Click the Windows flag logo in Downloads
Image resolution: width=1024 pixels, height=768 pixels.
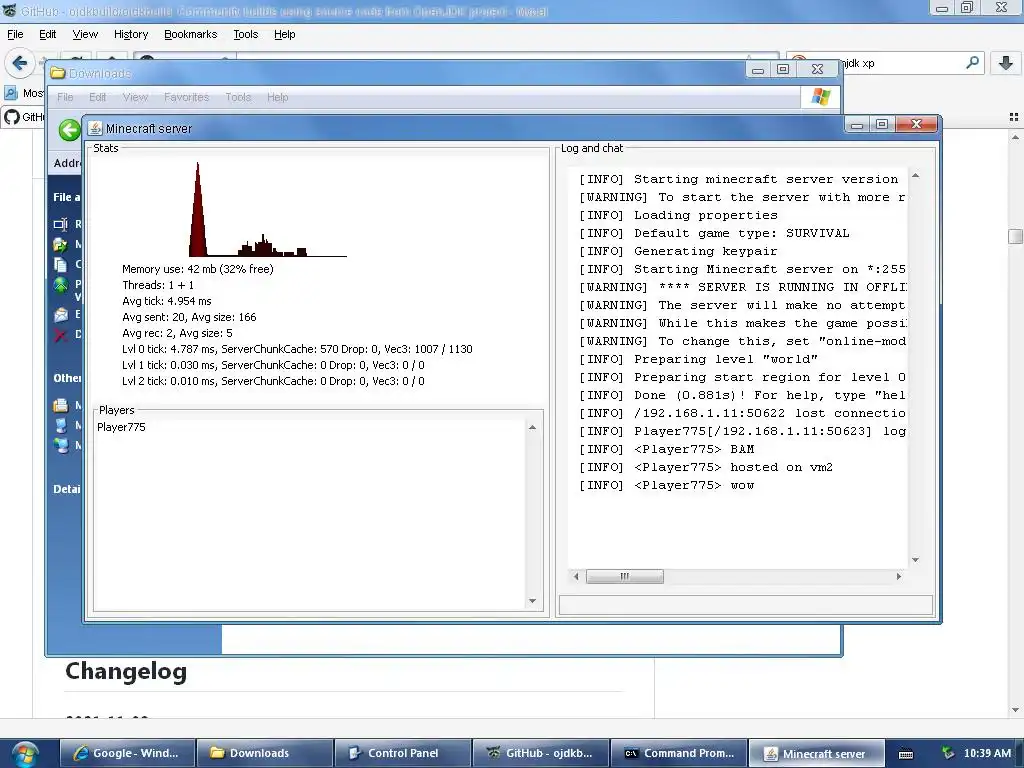tap(821, 97)
